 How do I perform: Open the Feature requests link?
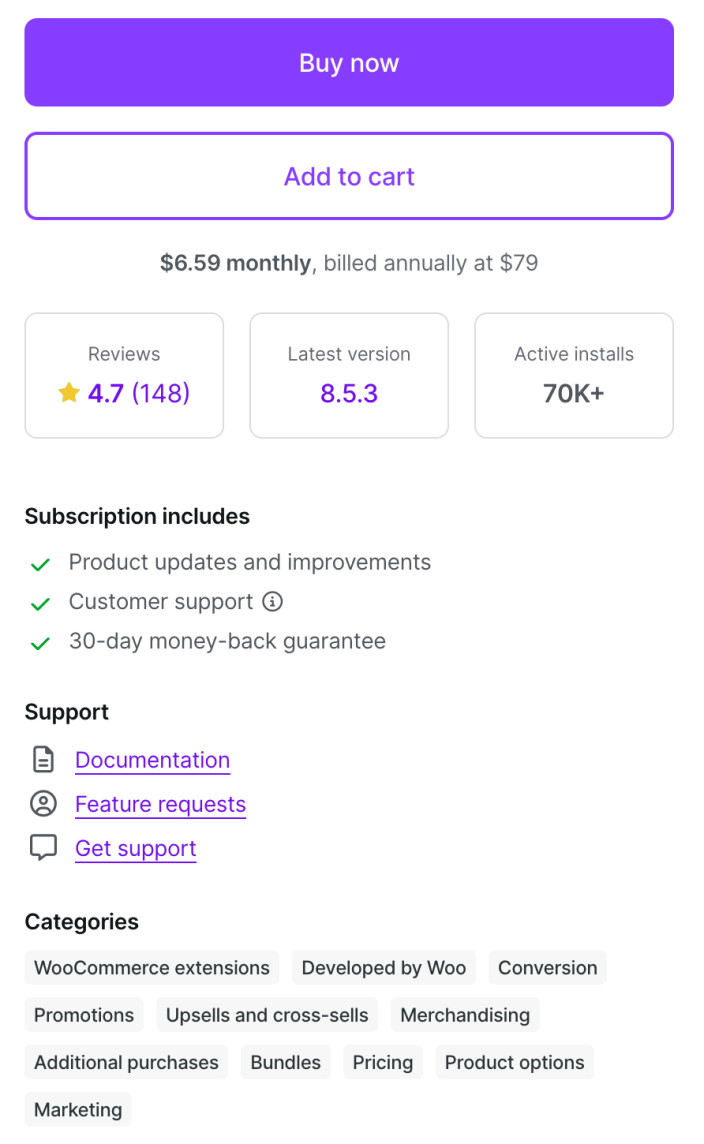point(160,804)
